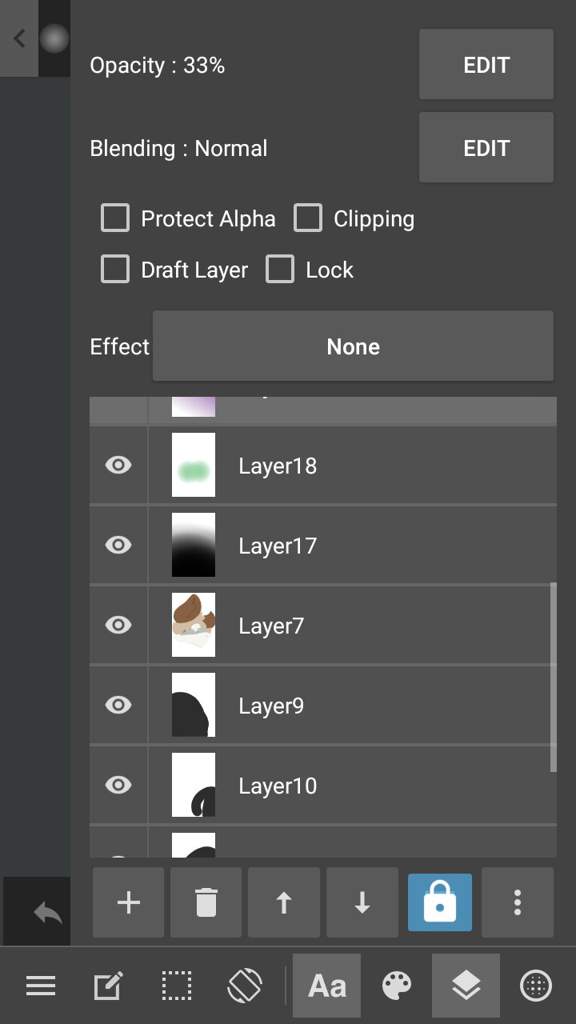Screen dimensions: 576x1024
Task: Add a new layer with plus button
Action: tap(129, 903)
